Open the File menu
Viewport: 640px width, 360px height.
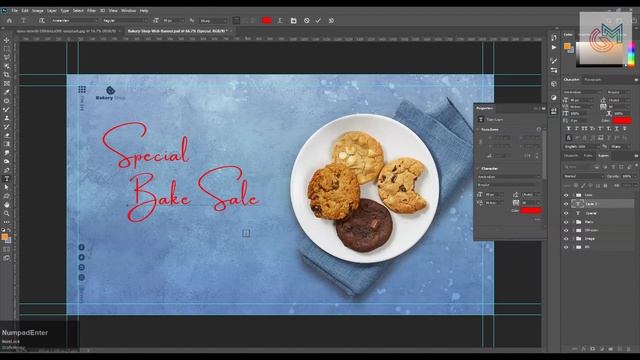pos(15,11)
